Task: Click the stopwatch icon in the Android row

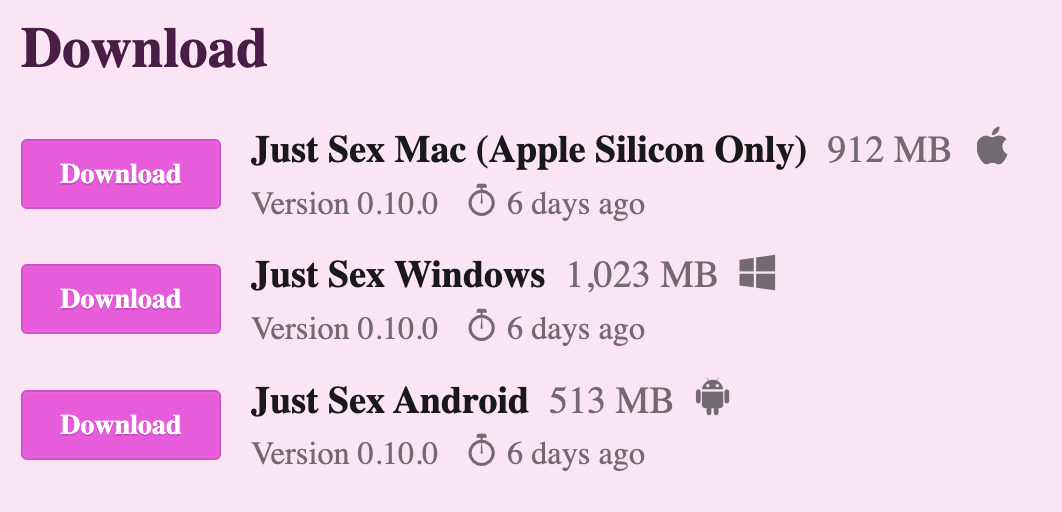Action: (x=482, y=453)
